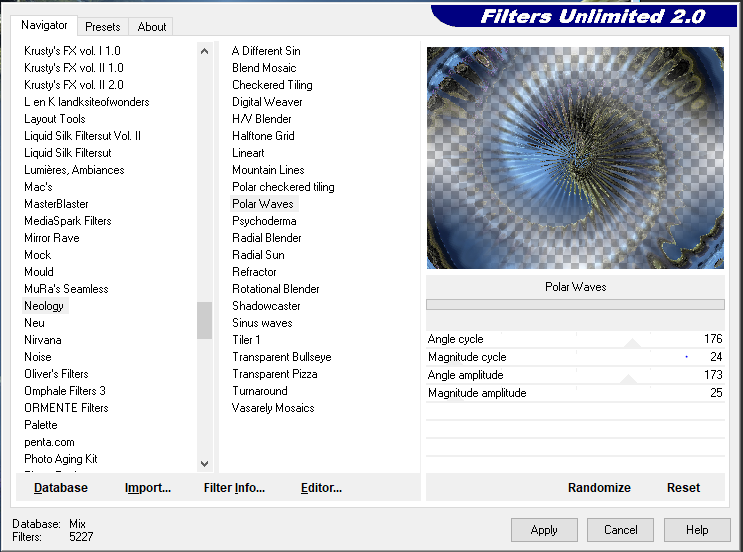This screenshot has width=743, height=552.
Task: Reset the filter parameters
Action: tap(683, 488)
